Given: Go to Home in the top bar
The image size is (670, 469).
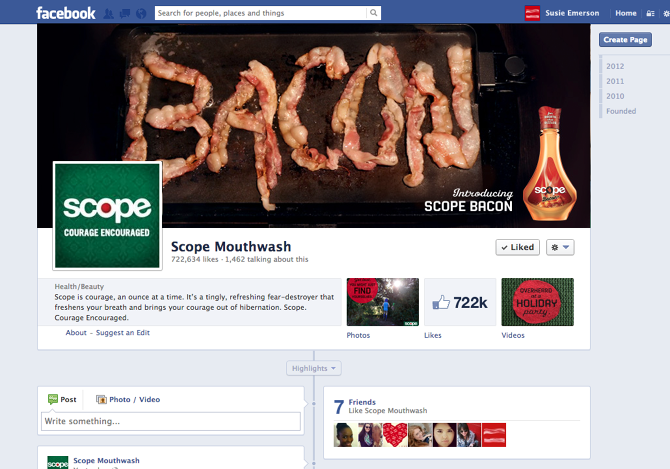Looking at the screenshot, I should point(626,13).
